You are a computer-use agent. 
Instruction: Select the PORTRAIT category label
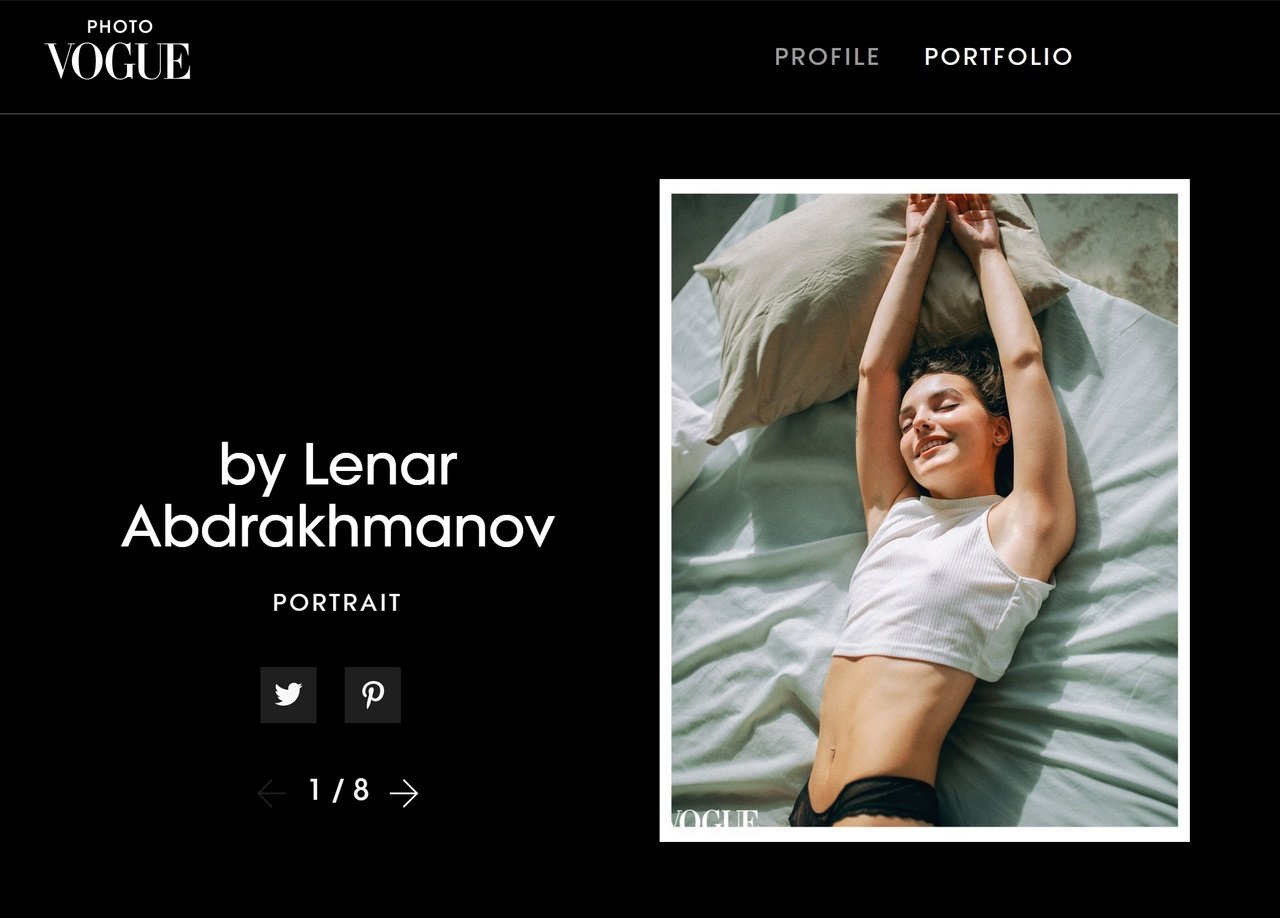337,603
